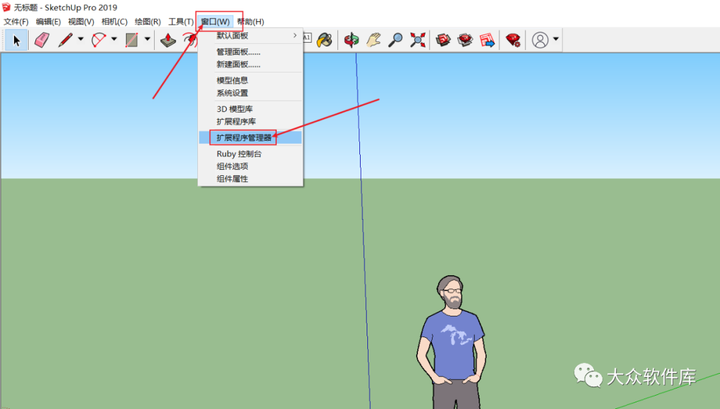Open the 文件(F) menu
720x409 pixels.
pyautogui.click(x=16, y=22)
